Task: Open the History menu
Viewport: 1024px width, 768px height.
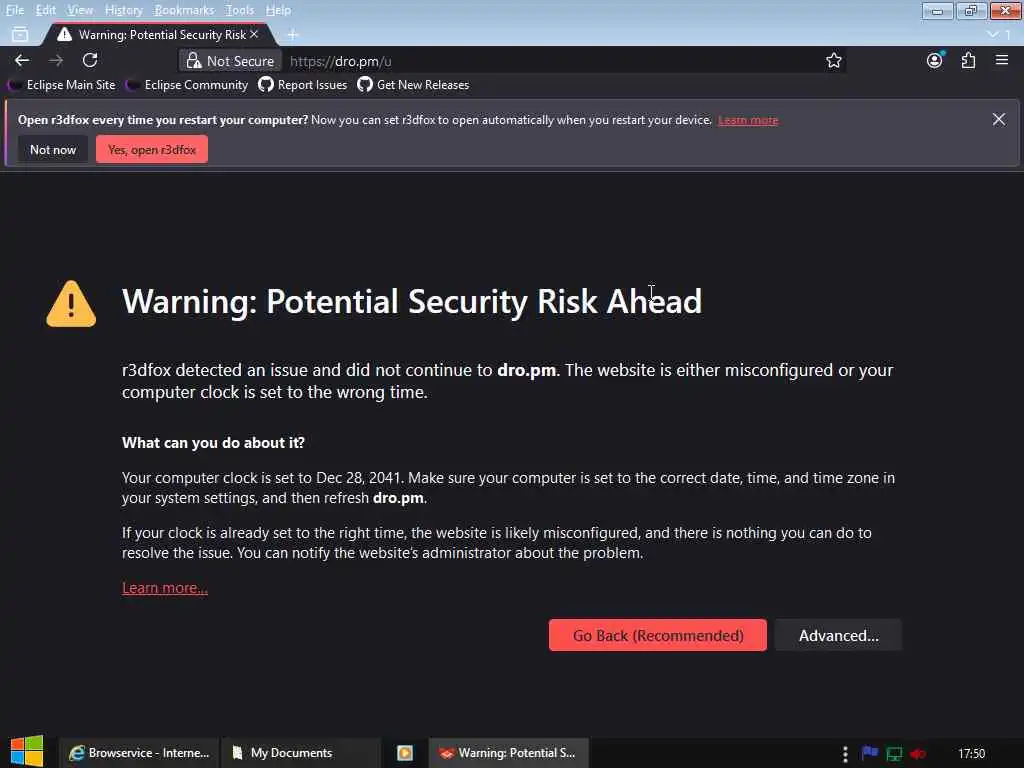Action: coord(123,10)
